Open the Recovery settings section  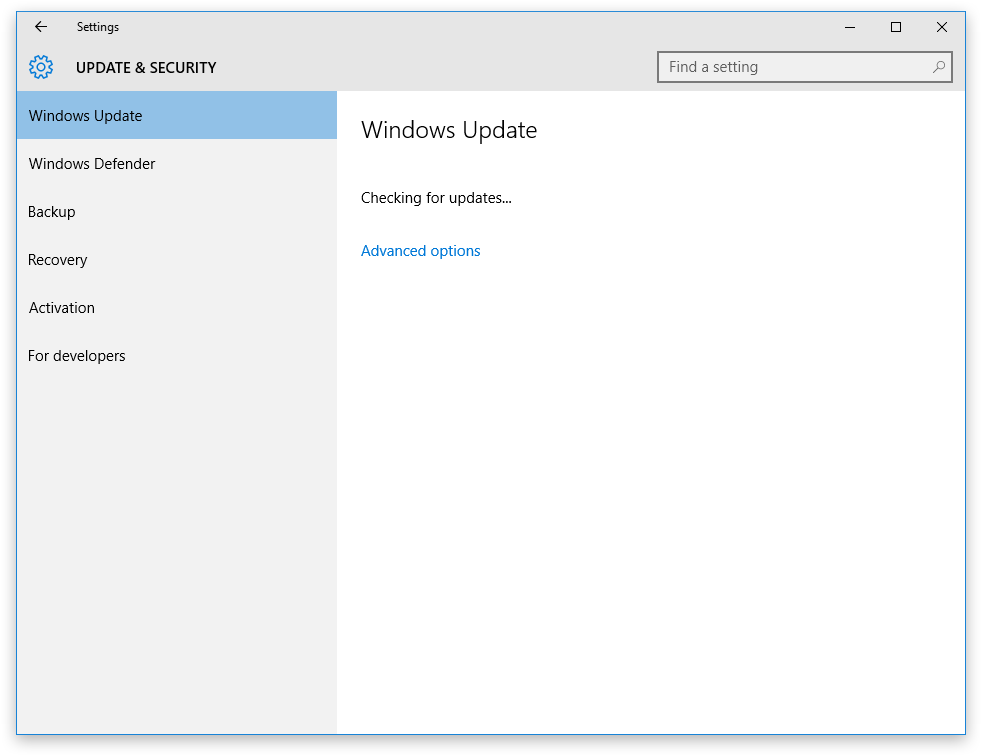pos(57,259)
